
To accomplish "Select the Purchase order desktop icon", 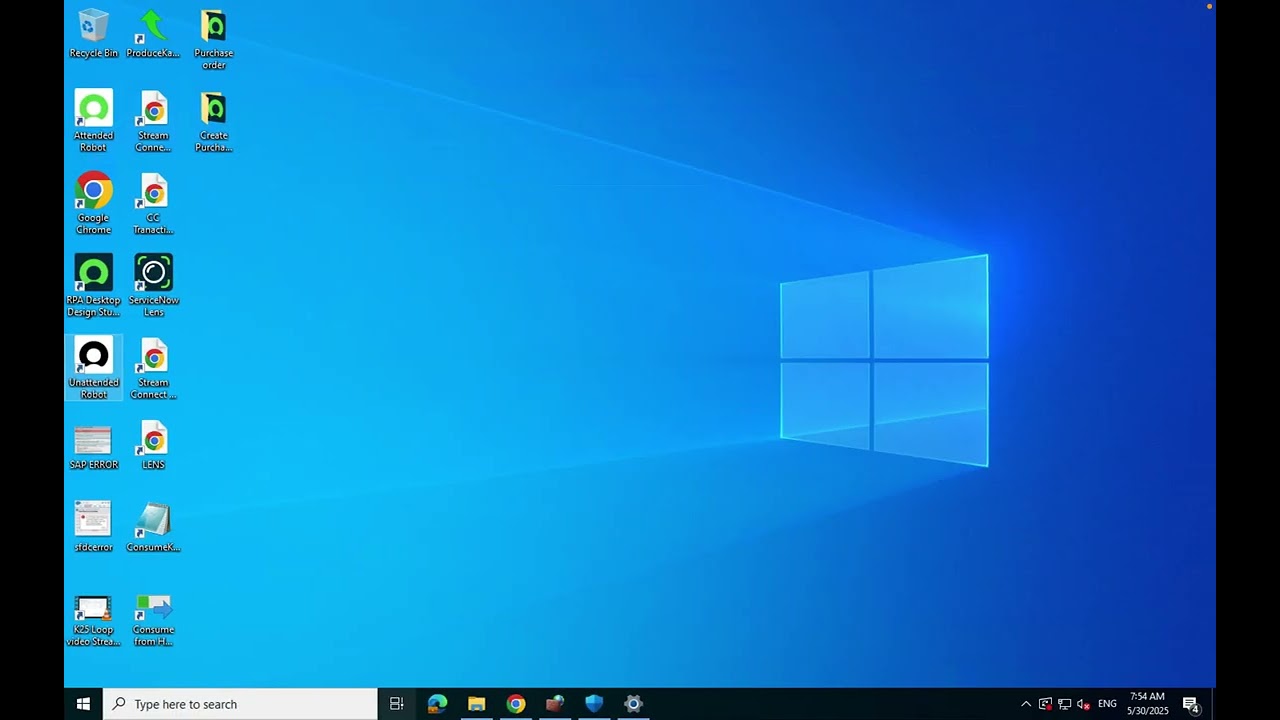I will coord(213,39).
